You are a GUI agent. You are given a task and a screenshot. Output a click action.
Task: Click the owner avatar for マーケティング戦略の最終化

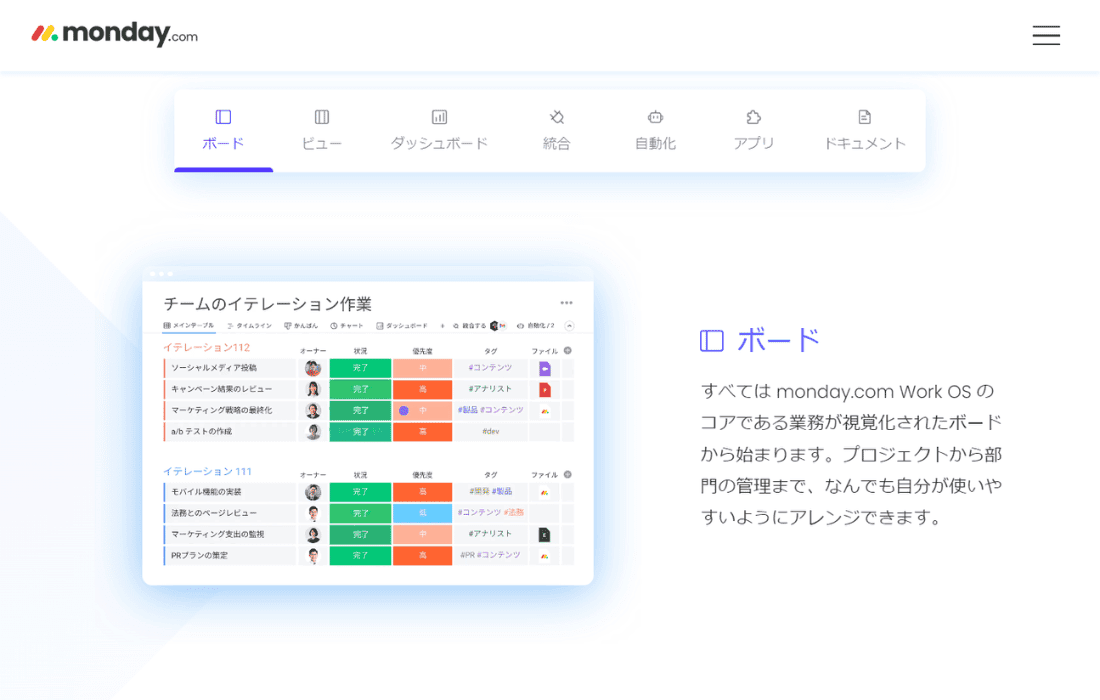[313, 410]
